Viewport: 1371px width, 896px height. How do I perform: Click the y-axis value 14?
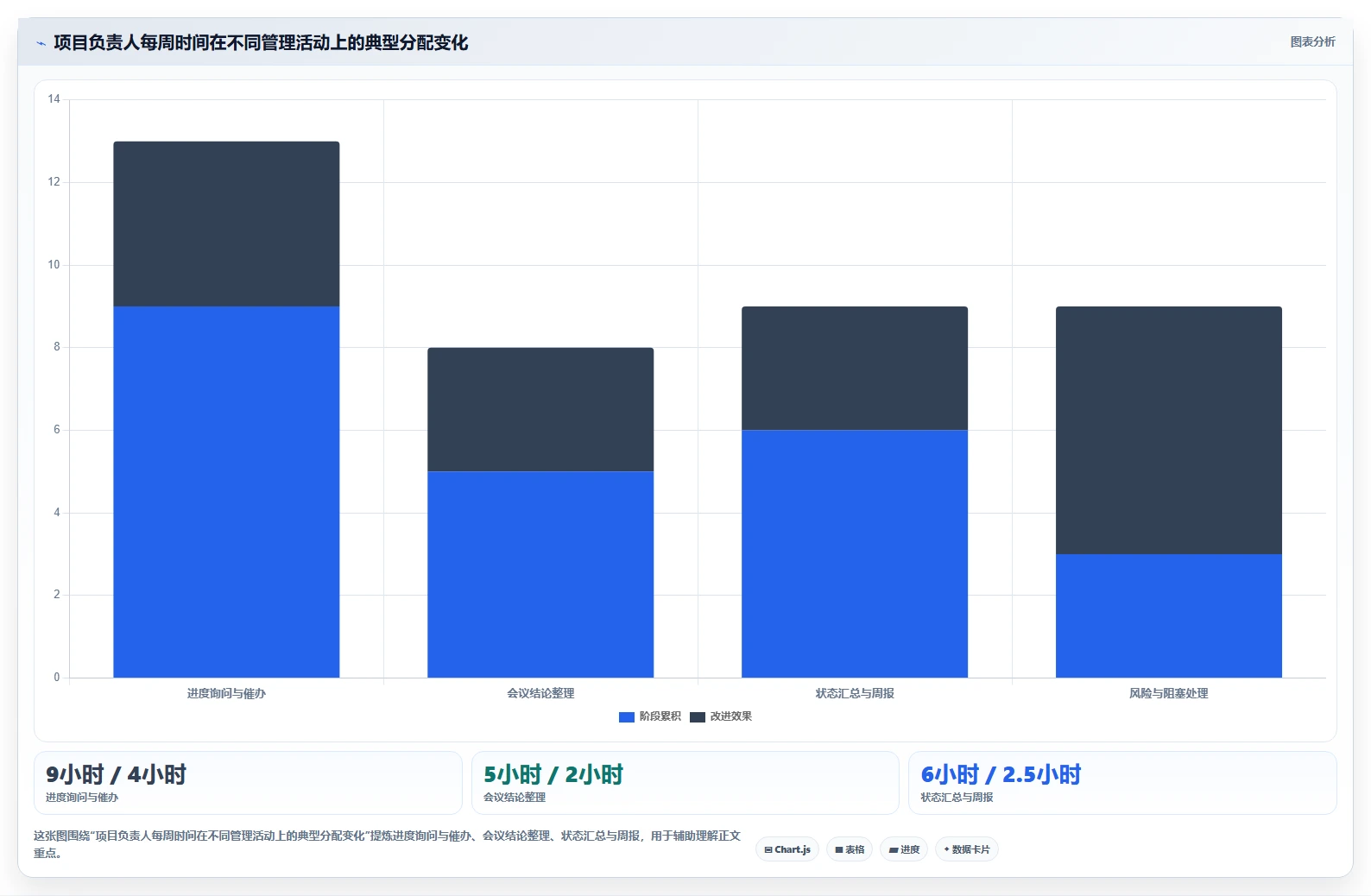[x=54, y=99]
